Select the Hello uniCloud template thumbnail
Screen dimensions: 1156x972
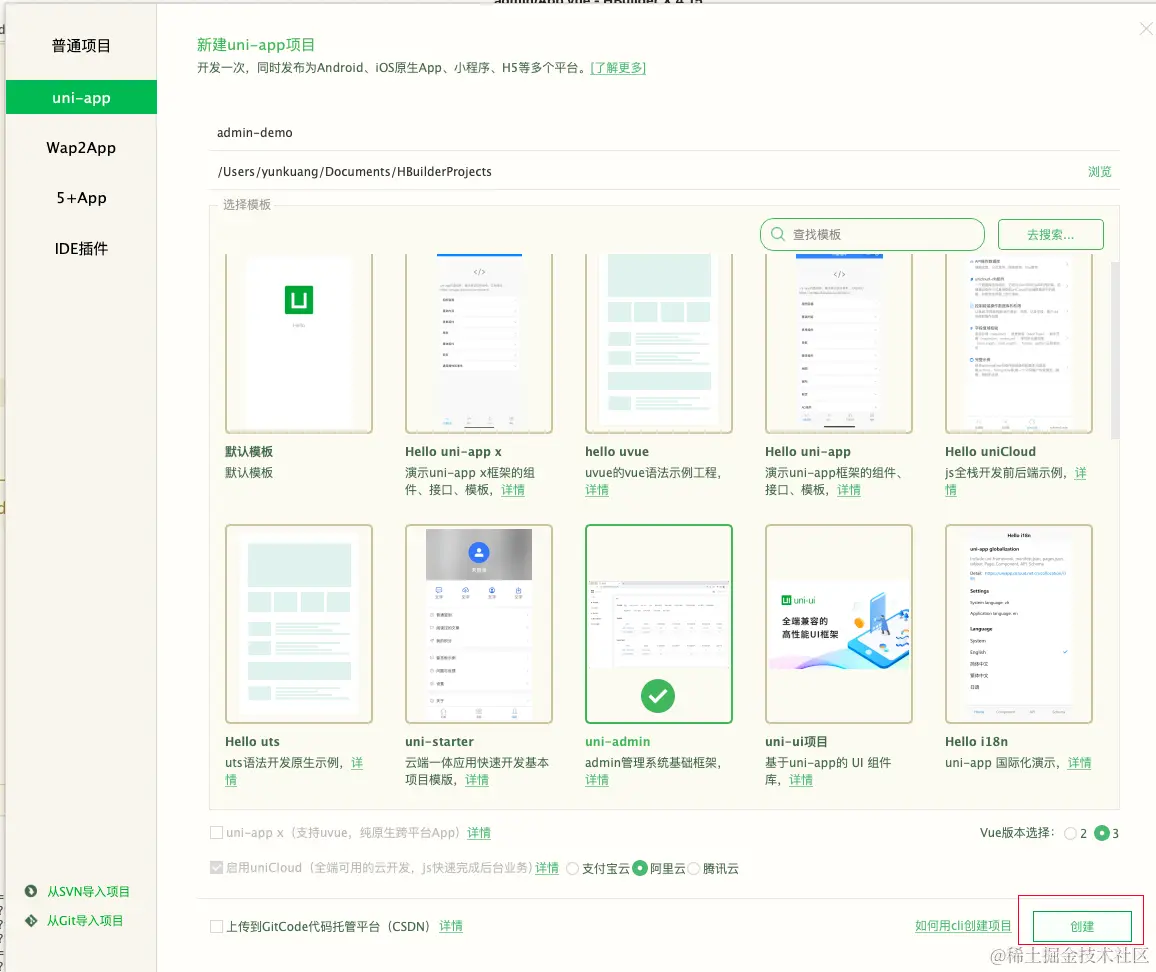1018,344
